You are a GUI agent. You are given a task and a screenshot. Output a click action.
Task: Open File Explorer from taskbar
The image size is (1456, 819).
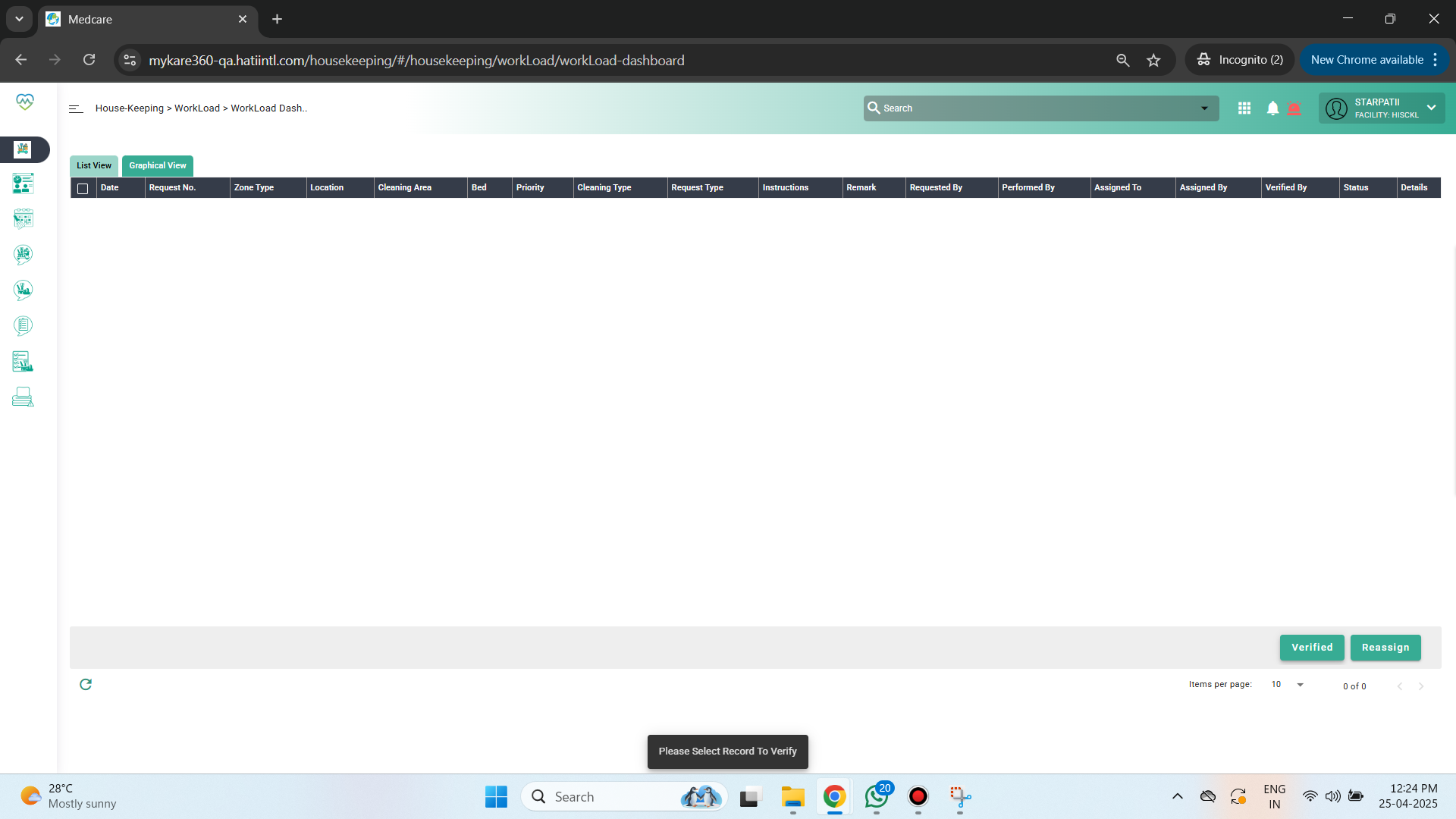tap(792, 796)
